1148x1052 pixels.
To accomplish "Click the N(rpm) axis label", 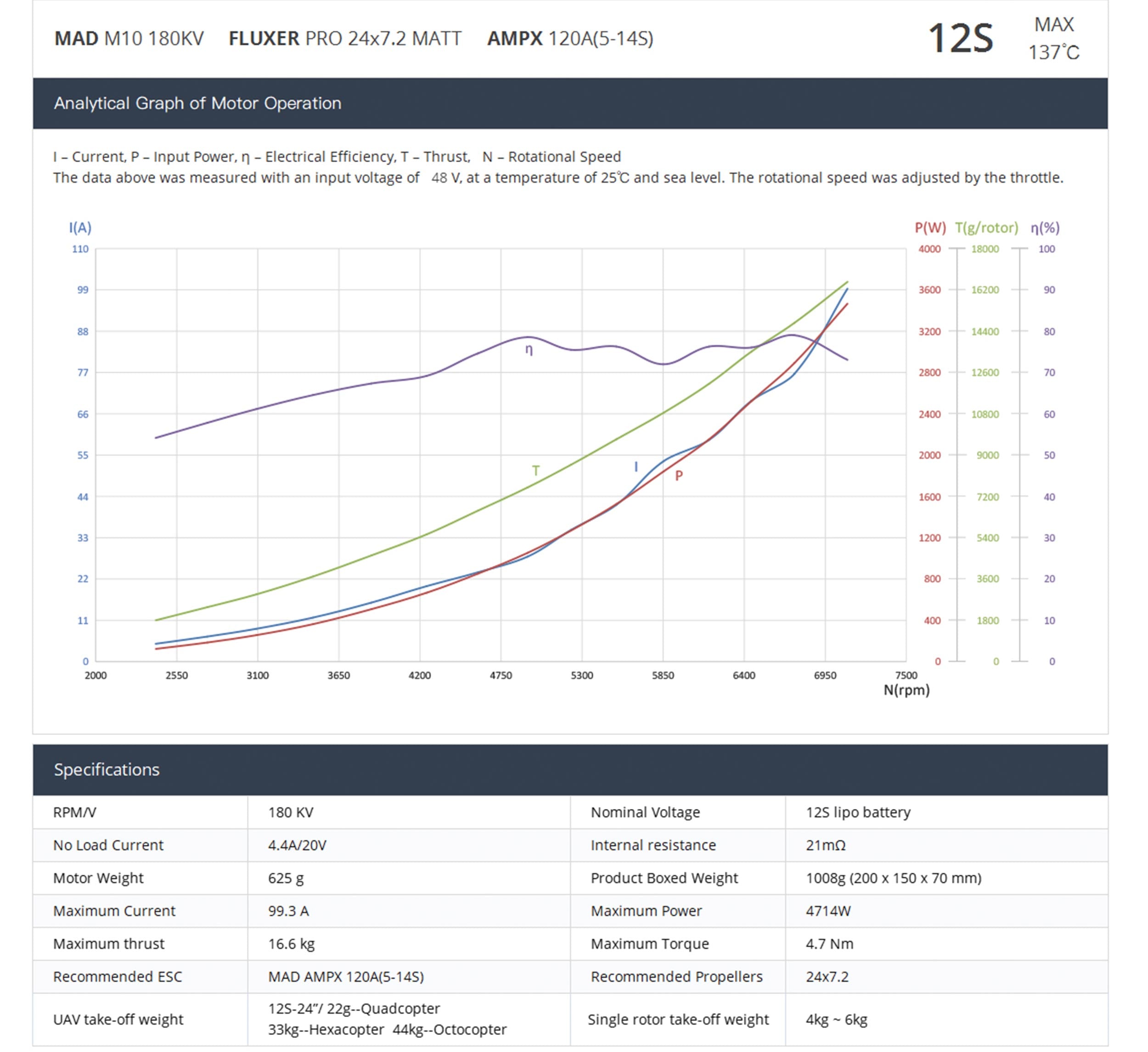I will [x=906, y=690].
